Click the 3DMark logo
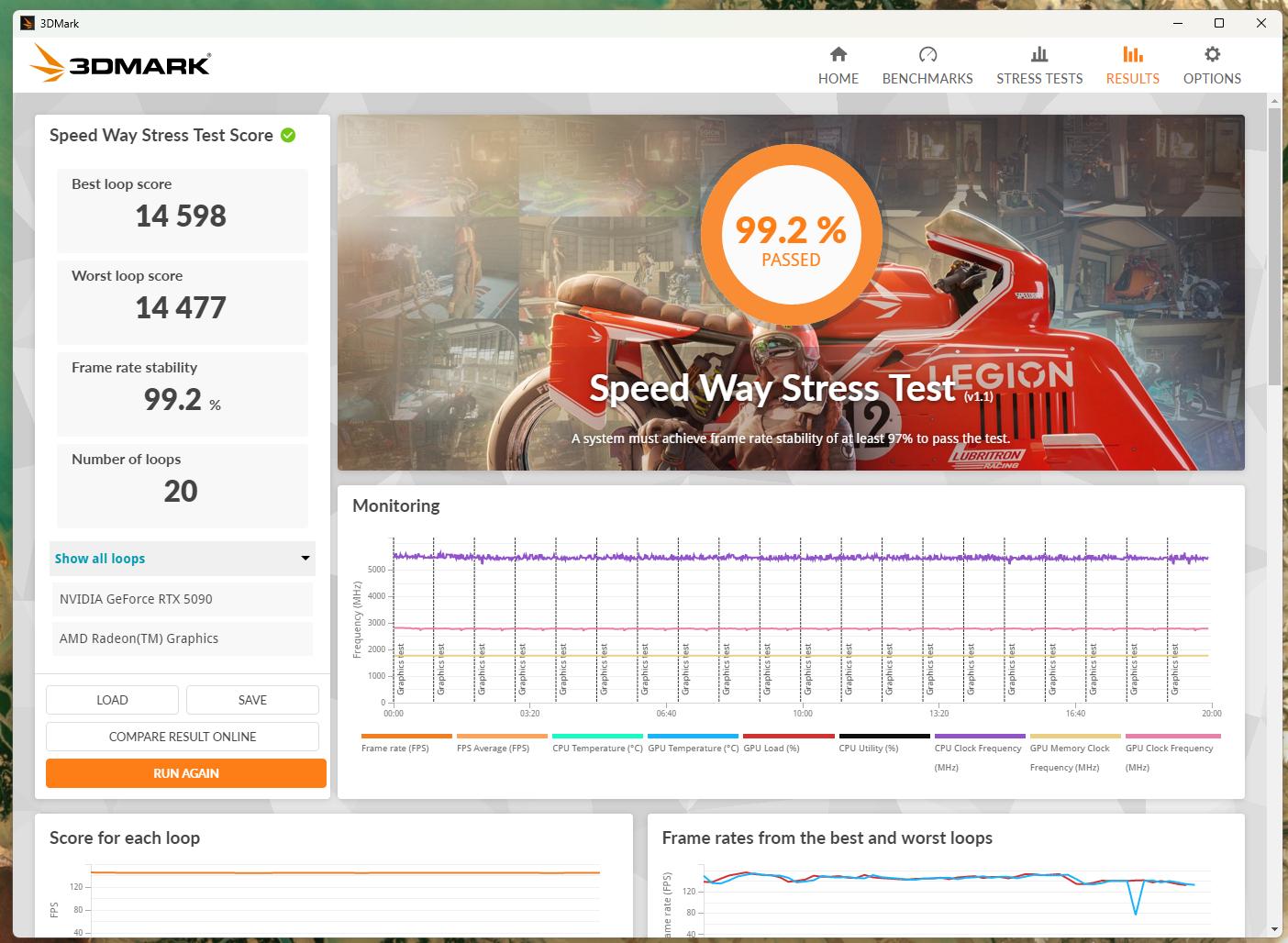 click(x=120, y=63)
